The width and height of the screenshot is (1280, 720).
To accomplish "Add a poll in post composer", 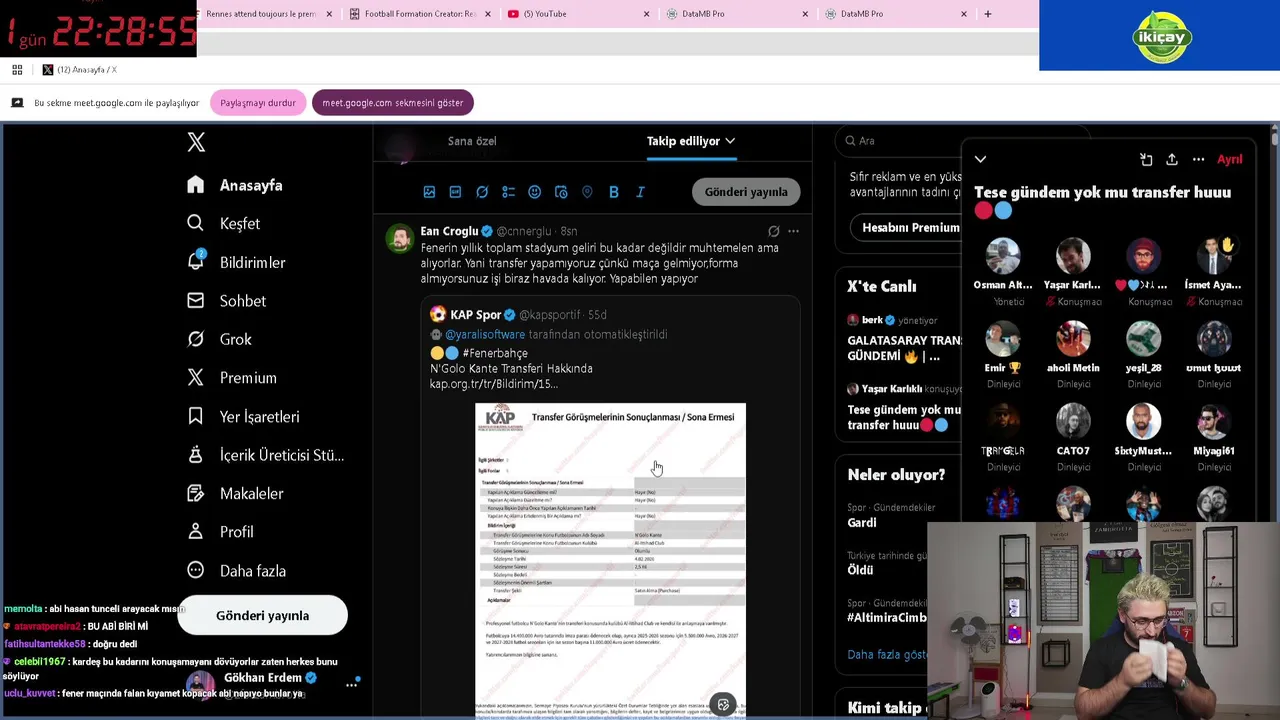I will 508,192.
